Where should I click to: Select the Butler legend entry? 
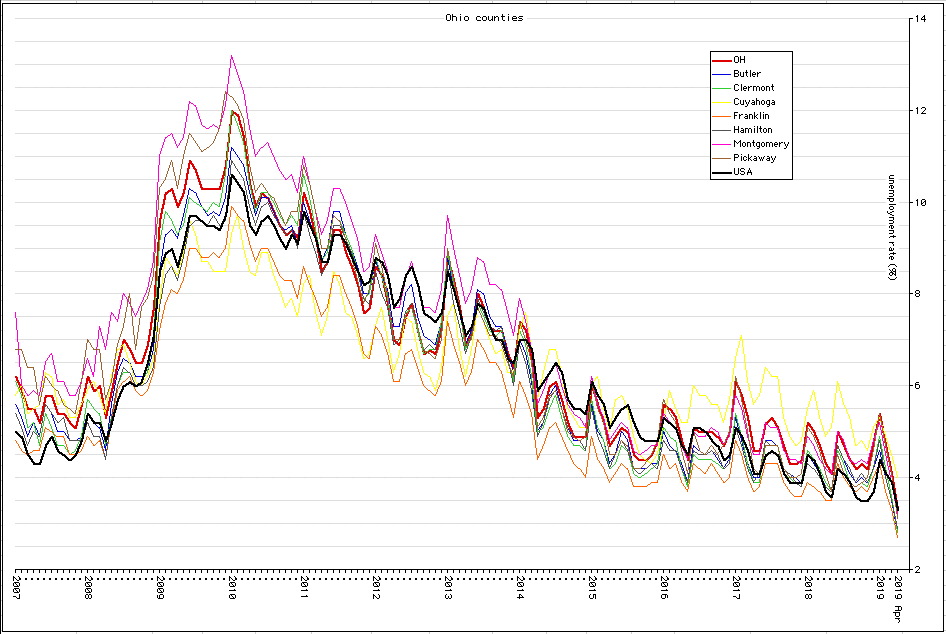point(737,74)
